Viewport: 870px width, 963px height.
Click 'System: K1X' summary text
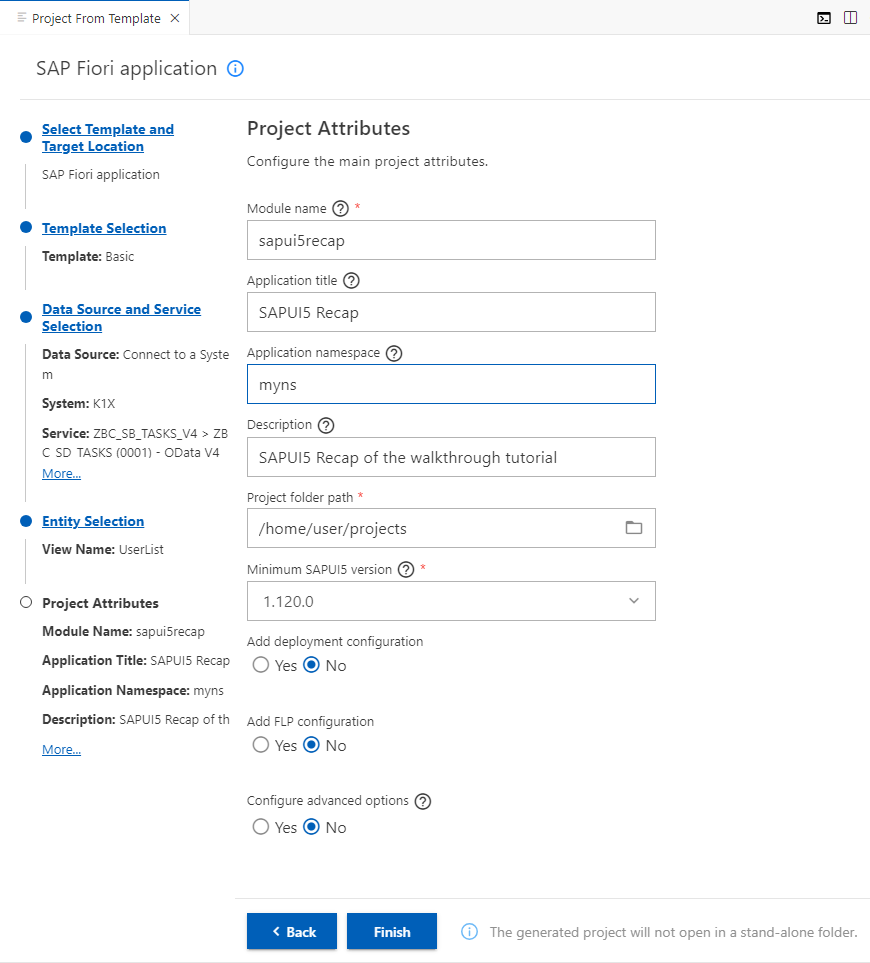point(79,404)
